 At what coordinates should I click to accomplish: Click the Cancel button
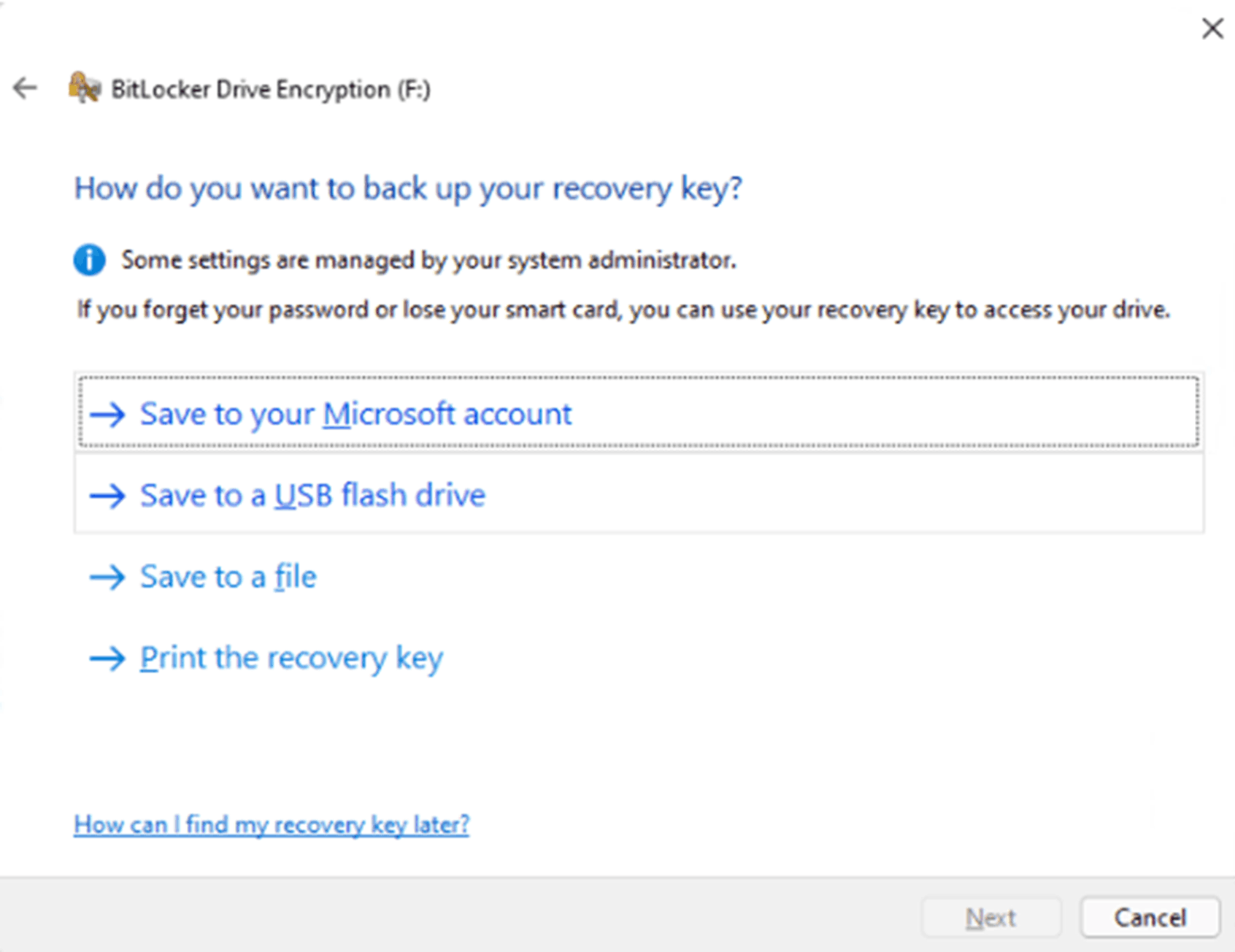[x=1150, y=918]
